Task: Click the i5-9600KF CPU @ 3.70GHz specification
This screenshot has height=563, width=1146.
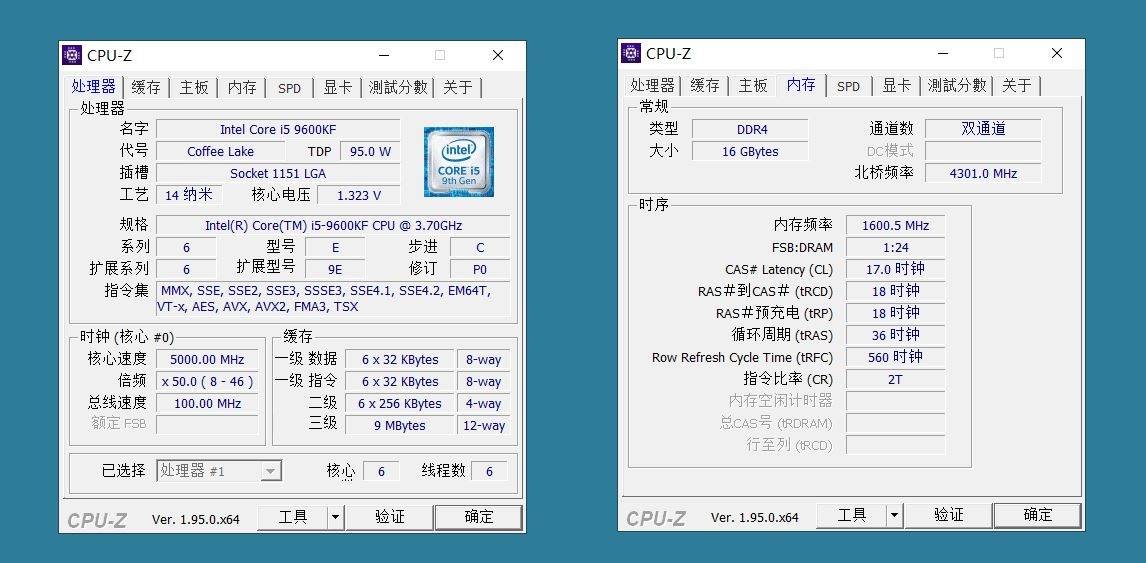Action: tap(333, 225)
